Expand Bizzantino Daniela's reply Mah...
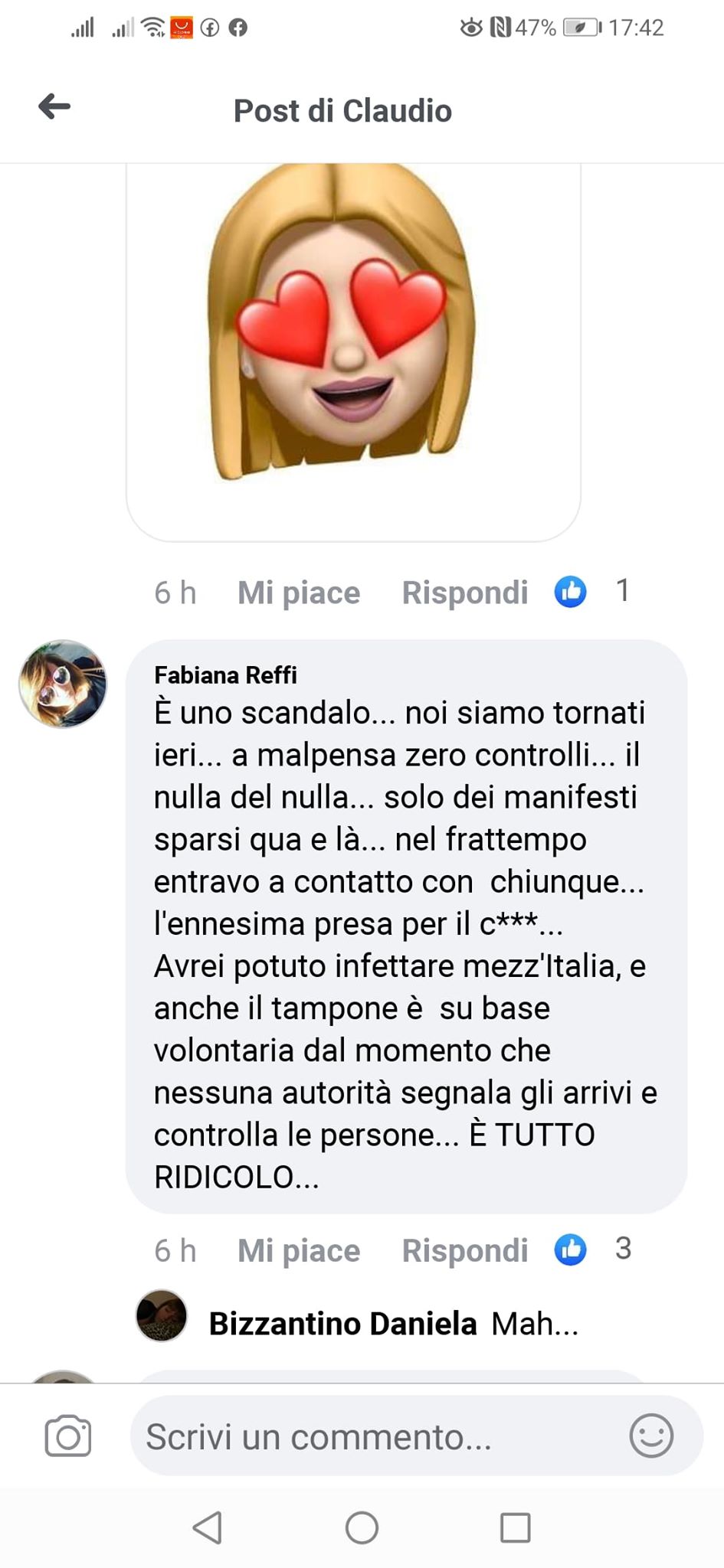This screenshot has height=1568, width=724. 535,1323
